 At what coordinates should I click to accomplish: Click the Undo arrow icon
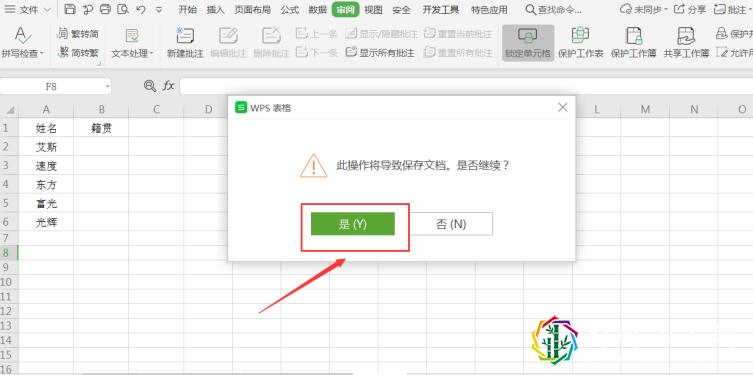[x=140, y=9]
